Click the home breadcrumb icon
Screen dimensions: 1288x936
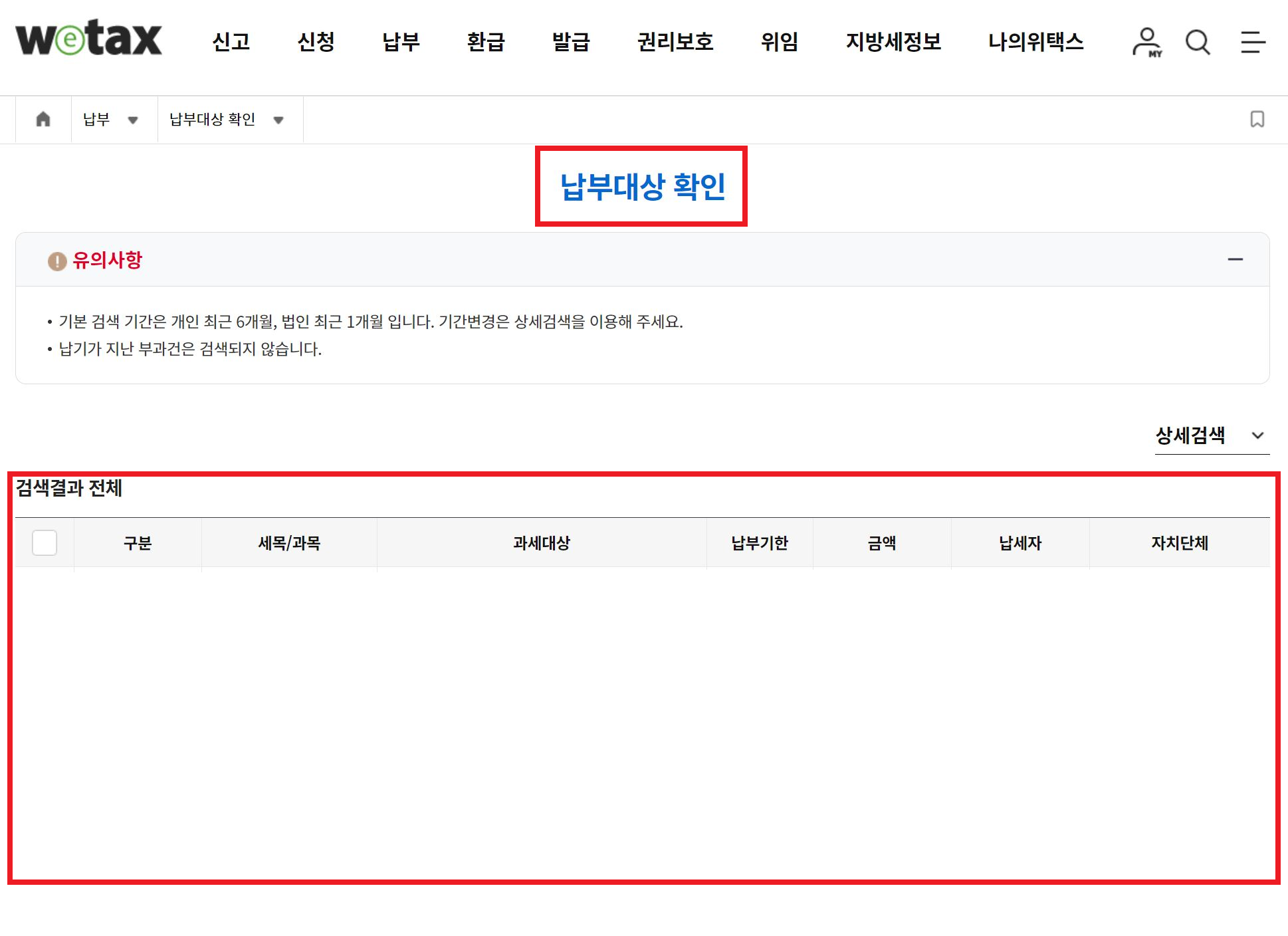tap(43, 120)
